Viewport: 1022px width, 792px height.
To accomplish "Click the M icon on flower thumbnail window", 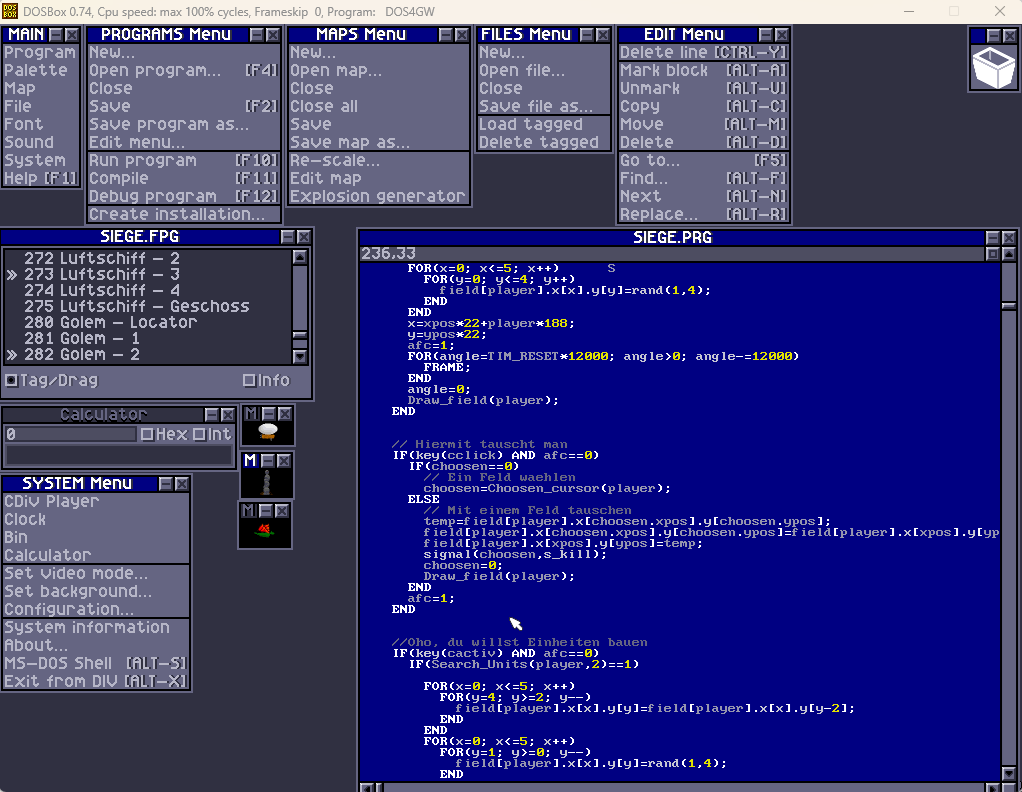I will 249,510.
